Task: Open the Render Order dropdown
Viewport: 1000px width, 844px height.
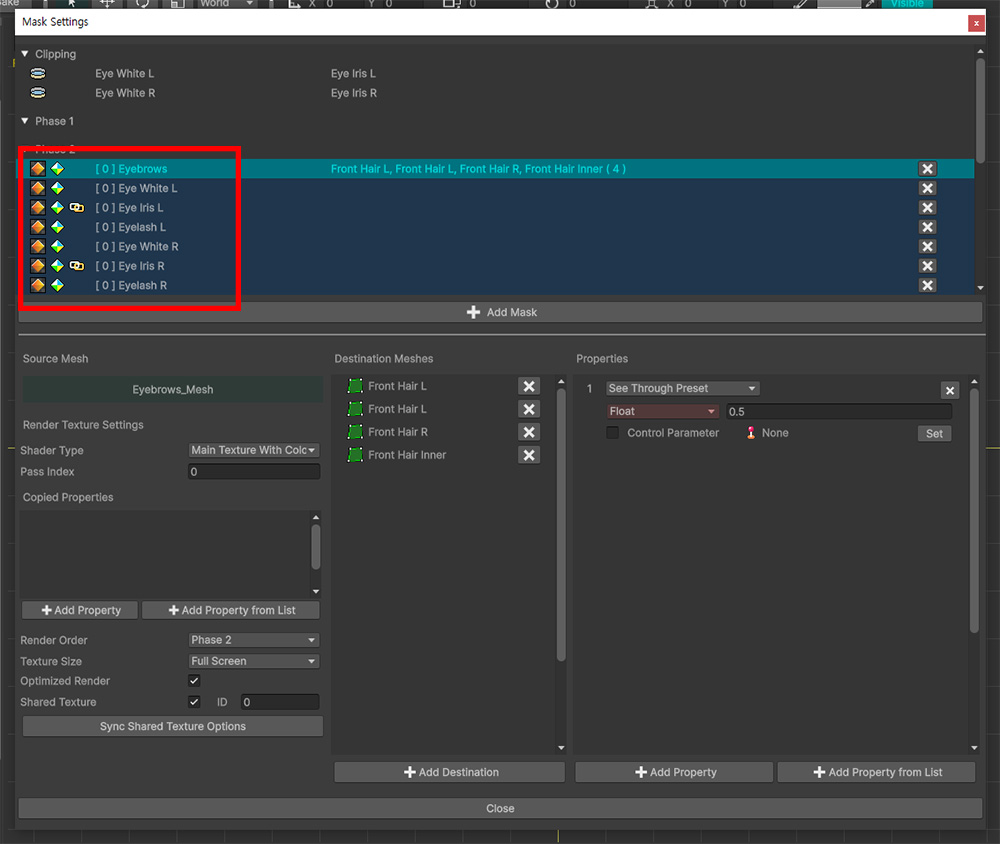Action: (254, 640)
